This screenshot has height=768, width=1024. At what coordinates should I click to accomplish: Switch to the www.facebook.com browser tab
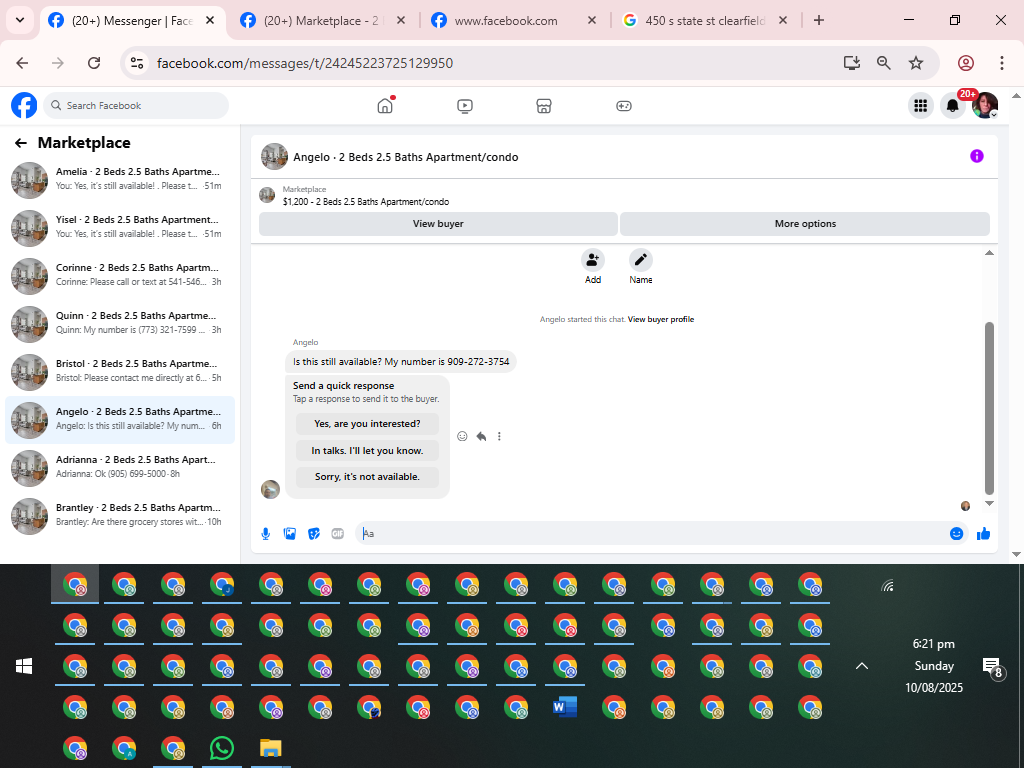[x=514, y=21]
